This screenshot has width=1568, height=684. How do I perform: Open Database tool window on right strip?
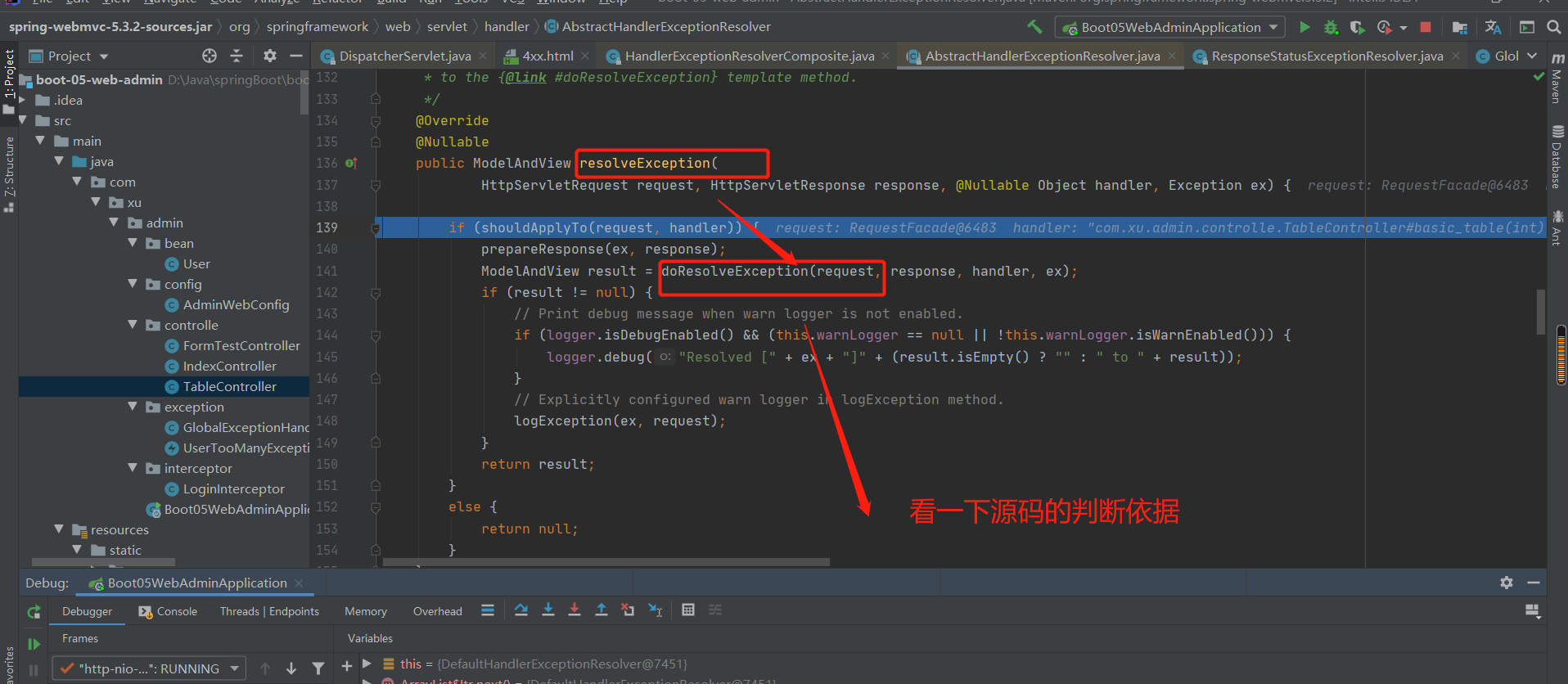click(x=1557, y=156)
